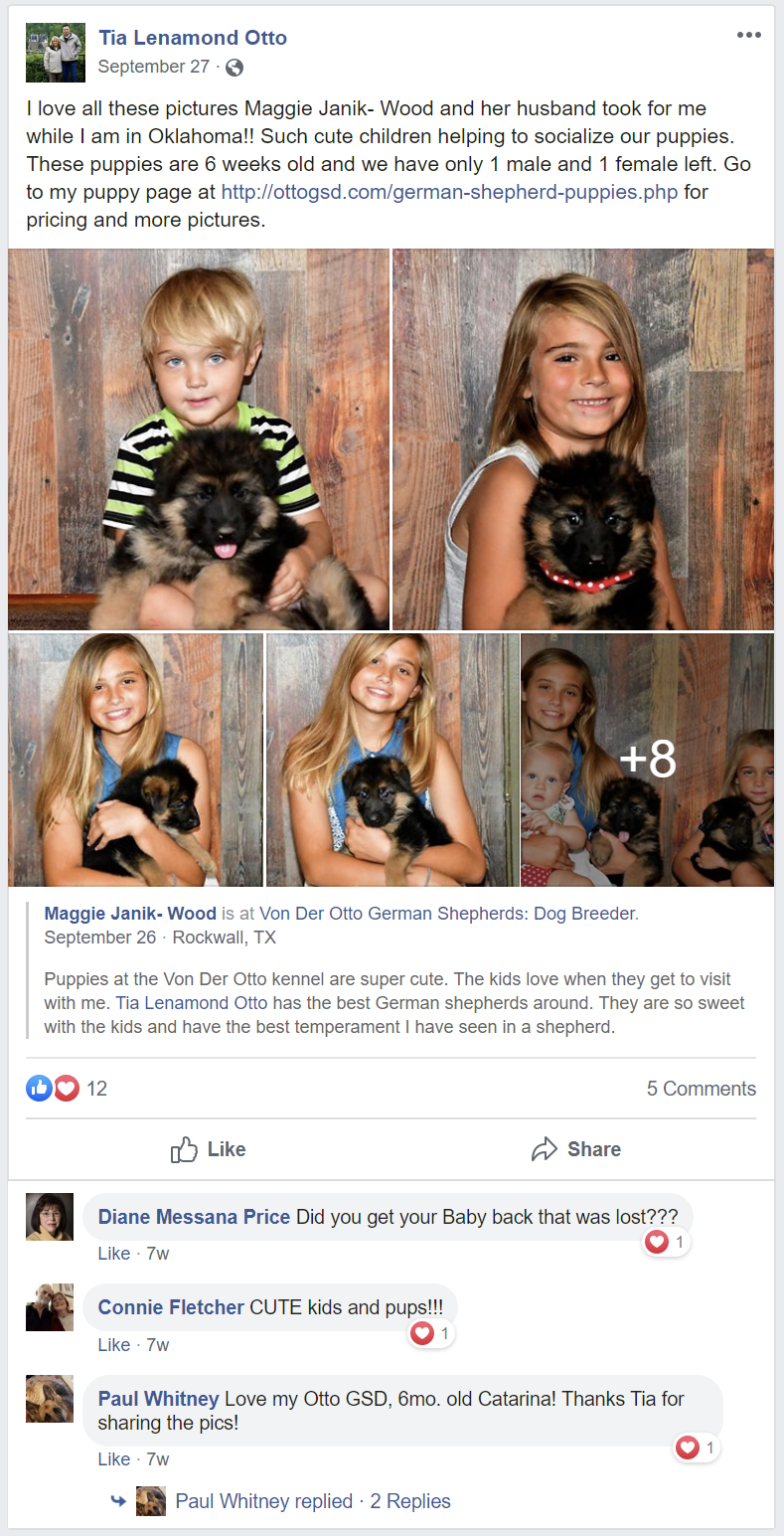
Task: Open Connie Fletcher's avatar
Action: 50,1307
